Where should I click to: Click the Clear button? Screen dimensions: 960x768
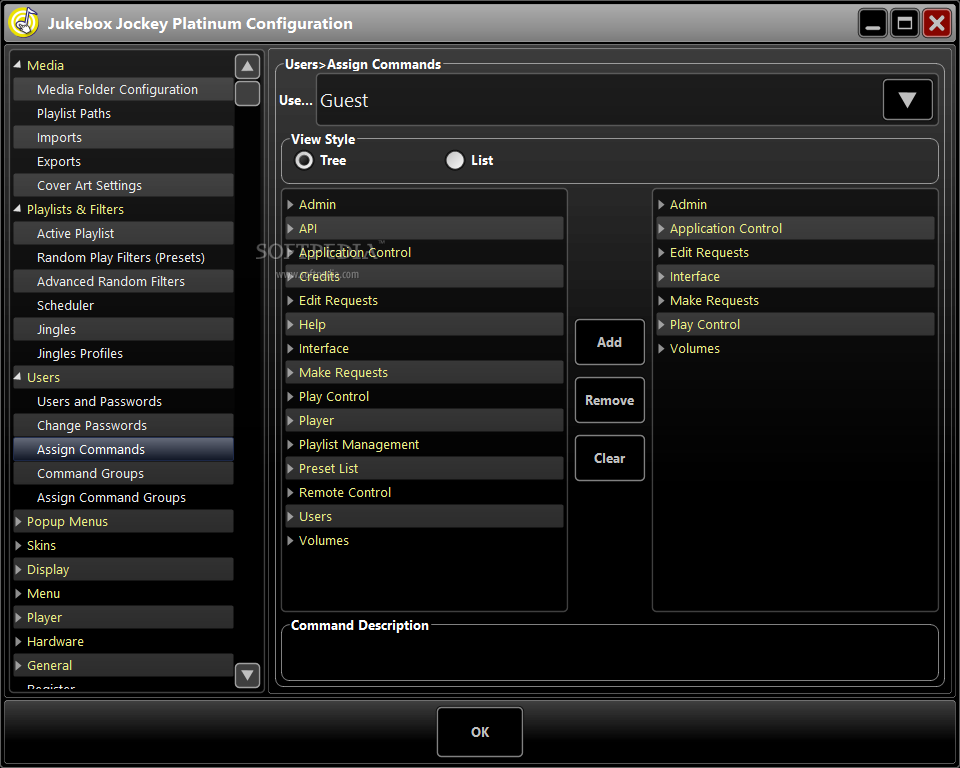tap(609, 458)
